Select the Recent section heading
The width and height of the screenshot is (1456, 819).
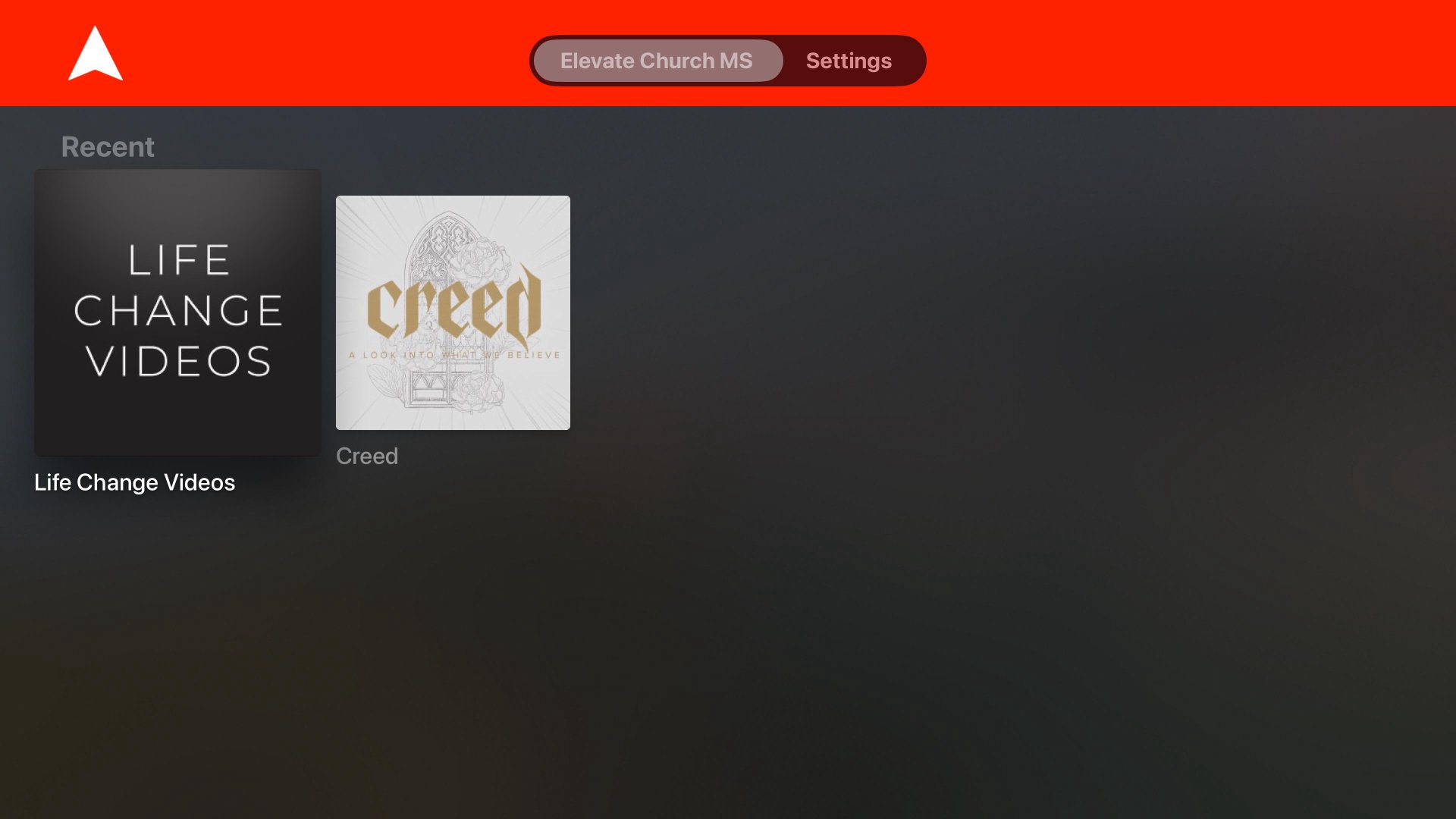point(108,146)
